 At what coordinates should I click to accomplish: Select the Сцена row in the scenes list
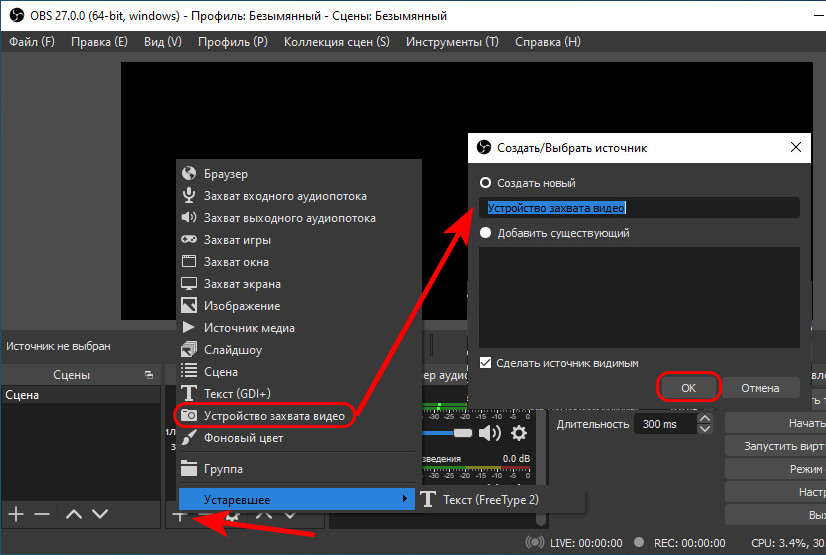pyautogui.click(x=81, y=394)
